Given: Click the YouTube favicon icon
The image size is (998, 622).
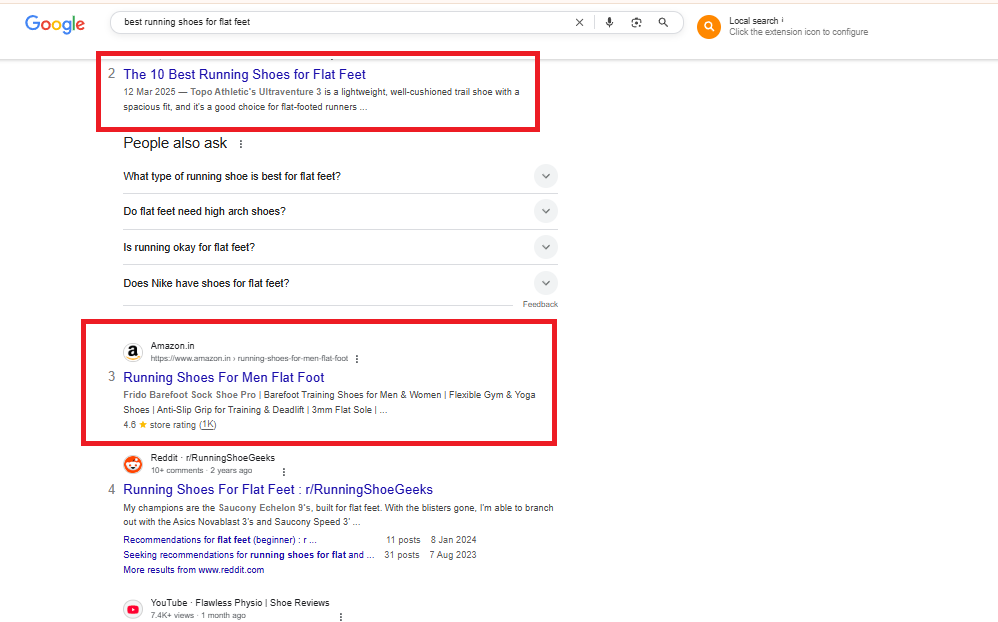Looking at the screenshot, I should point(133,609).
